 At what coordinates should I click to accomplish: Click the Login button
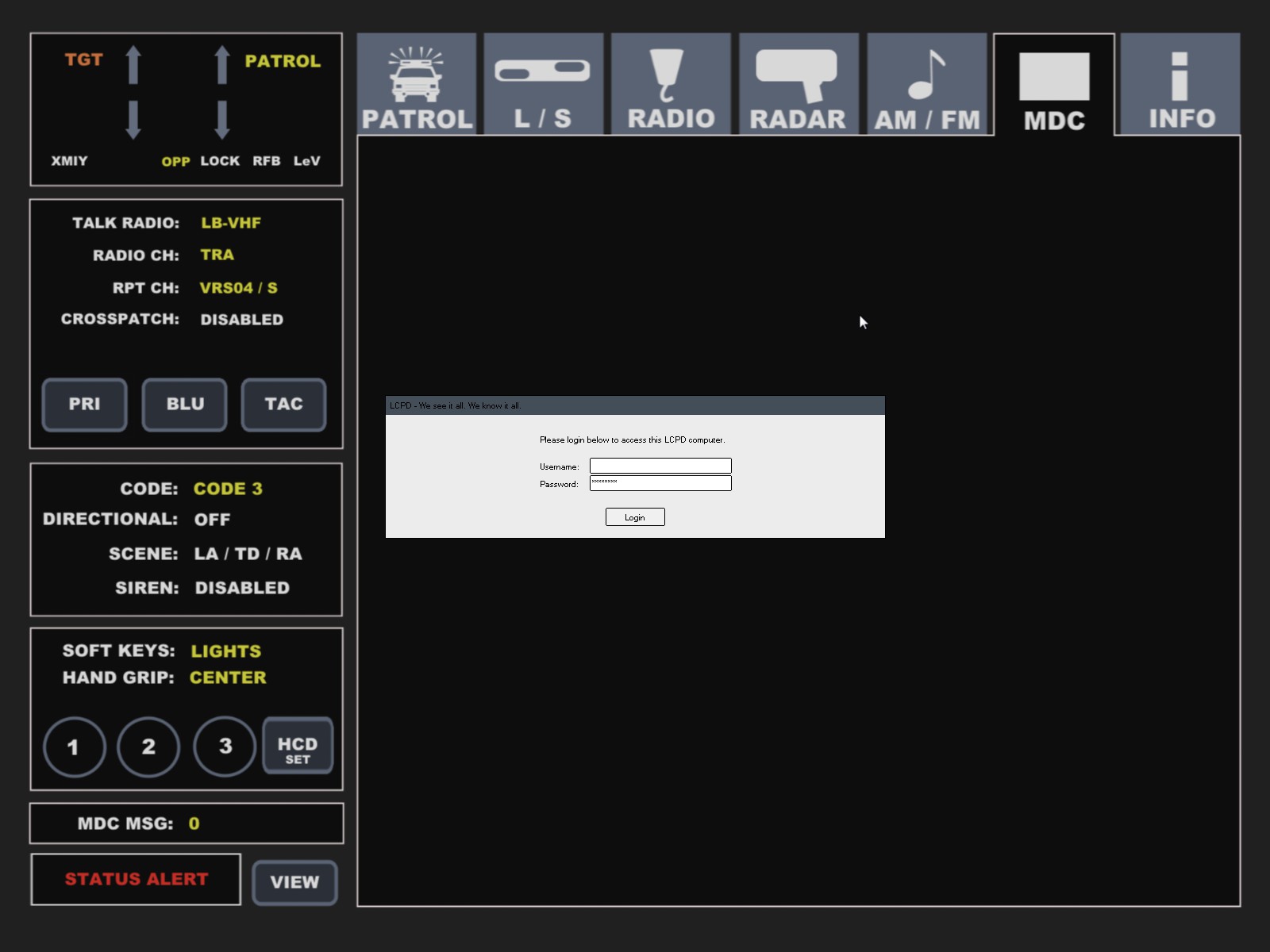click(634, 517)
